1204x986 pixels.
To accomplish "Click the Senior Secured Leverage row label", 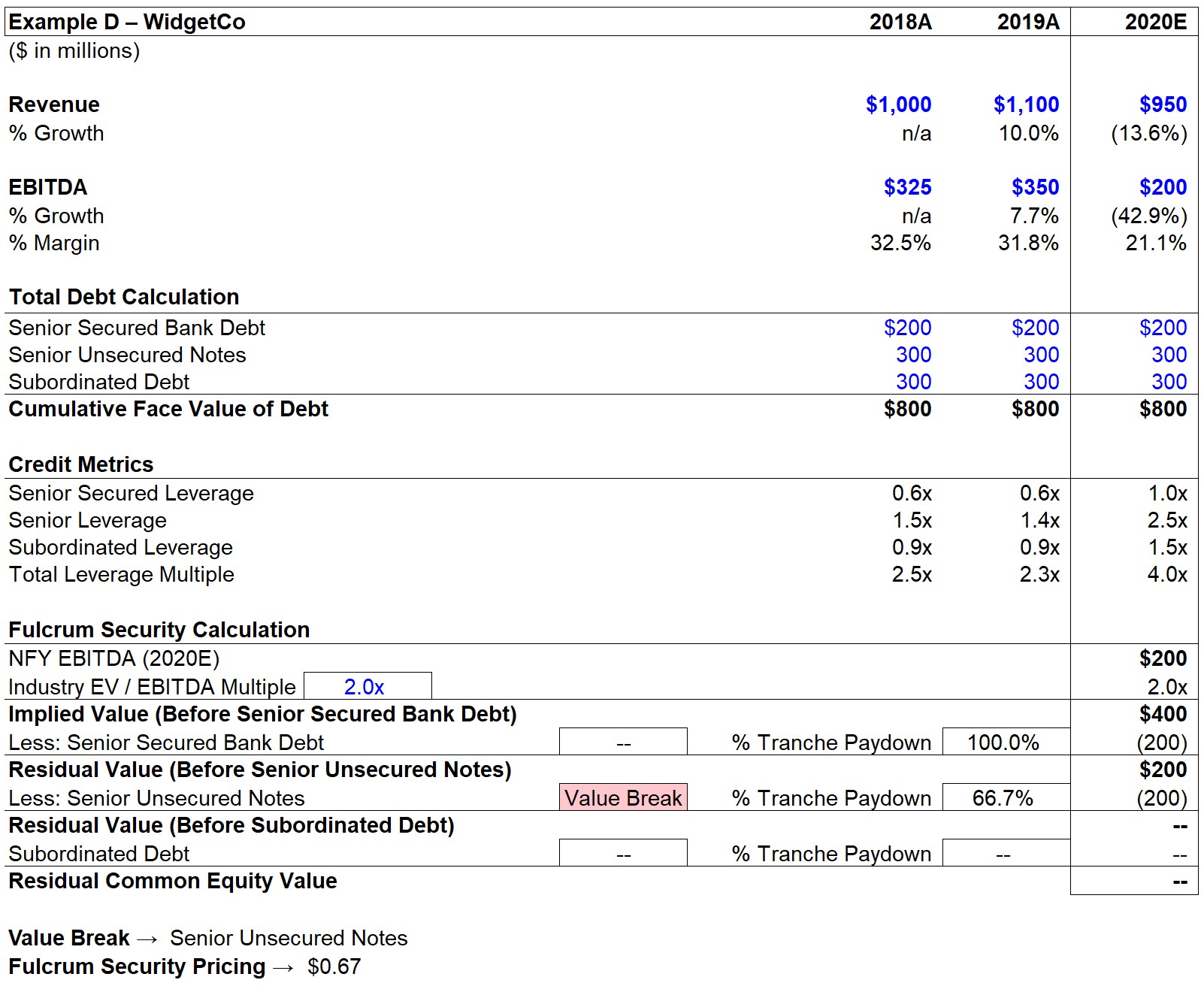I will tap(132, 493).
